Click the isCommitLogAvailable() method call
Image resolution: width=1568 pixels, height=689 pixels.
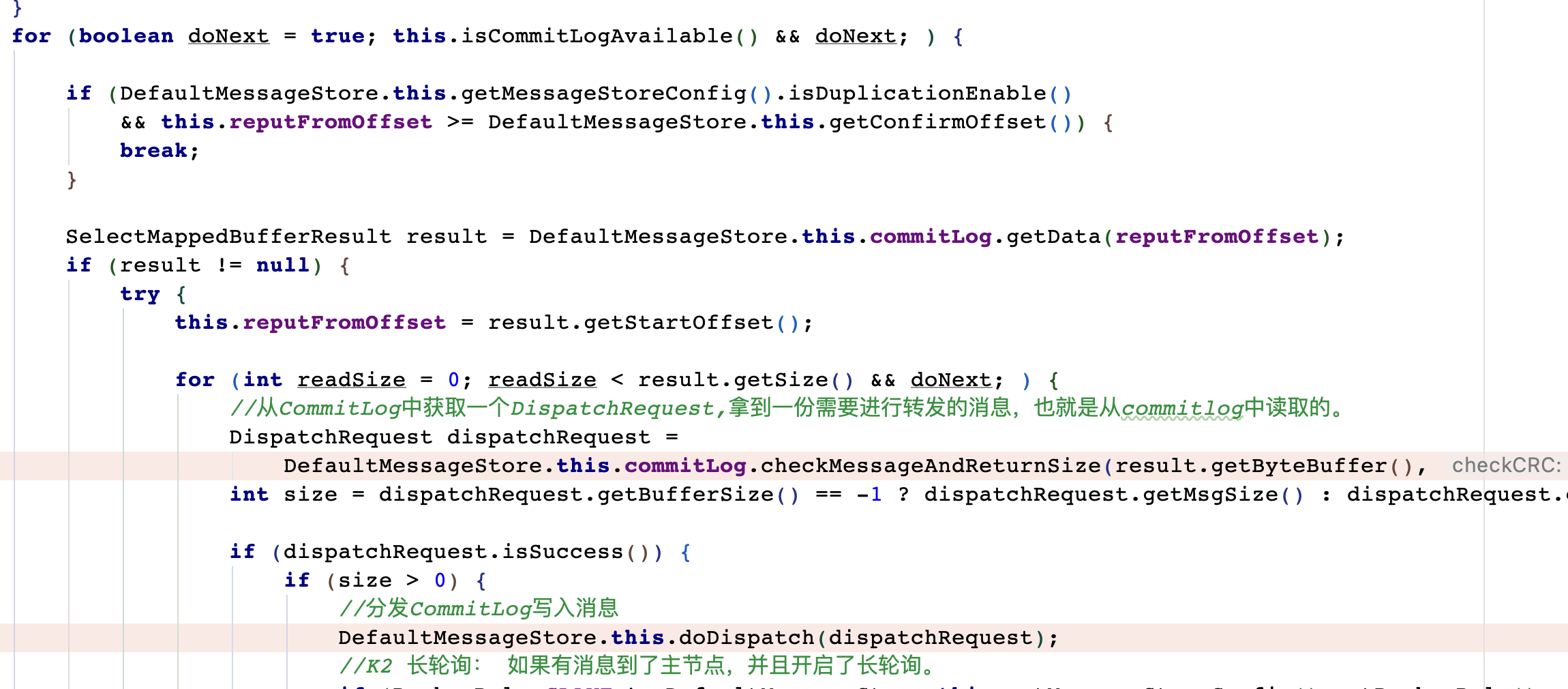[610, 36]
